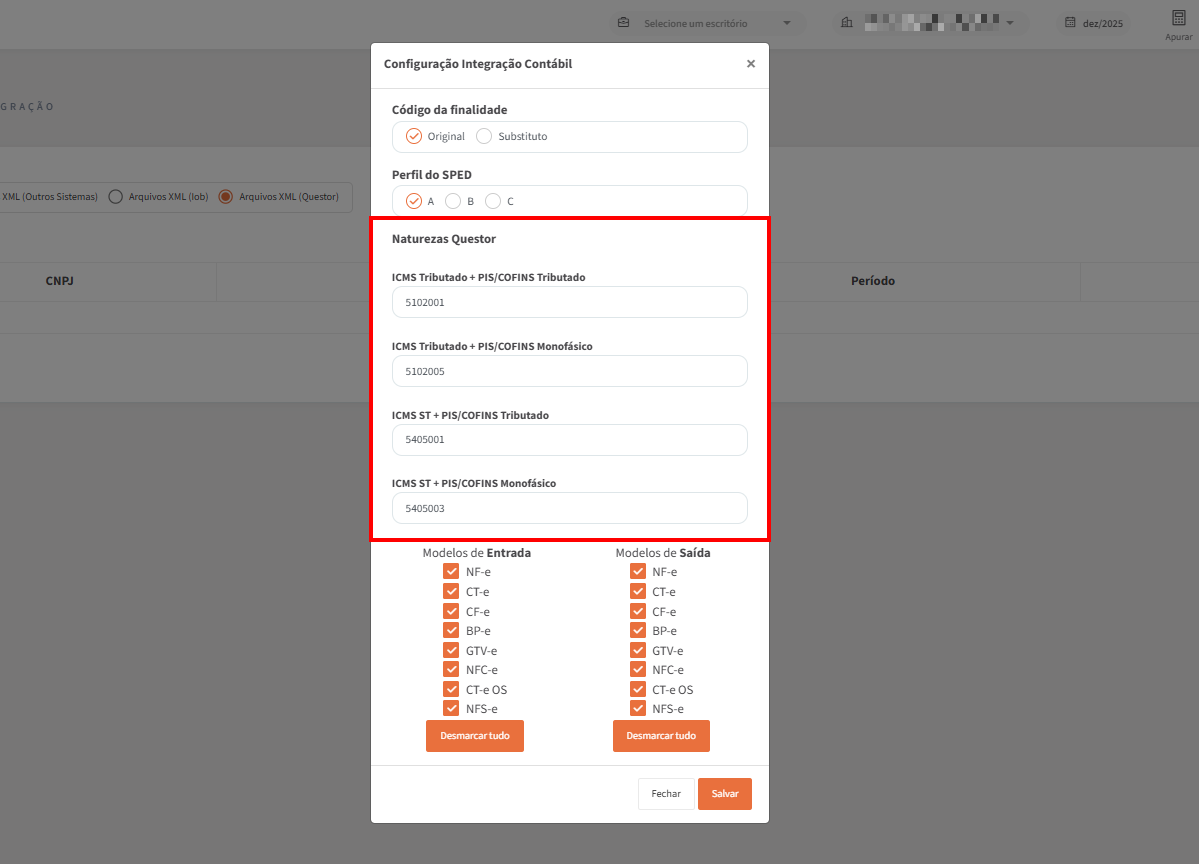Expand the company selector dropdown arrow

pyautogui.click(x=1010, y=23)
